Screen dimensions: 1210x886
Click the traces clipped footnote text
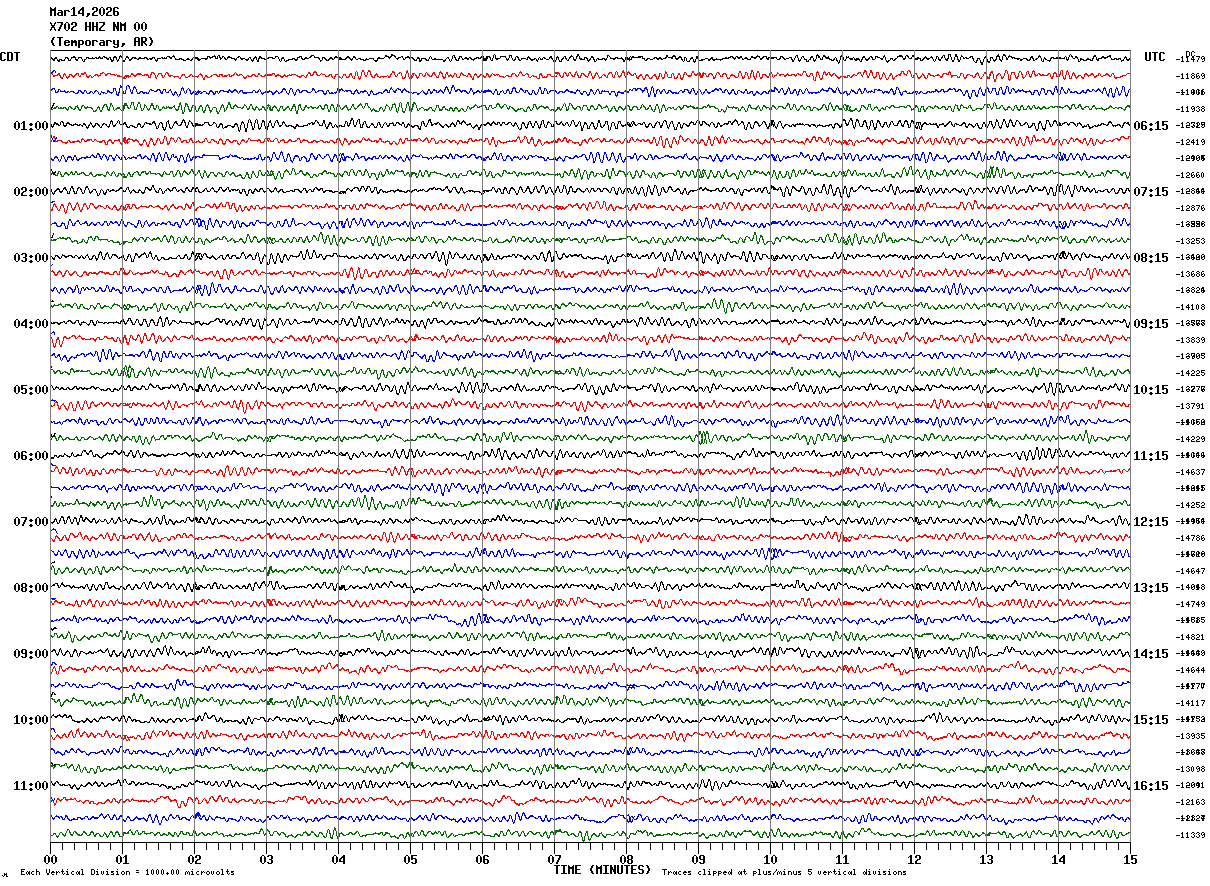(x=784, y=872)
